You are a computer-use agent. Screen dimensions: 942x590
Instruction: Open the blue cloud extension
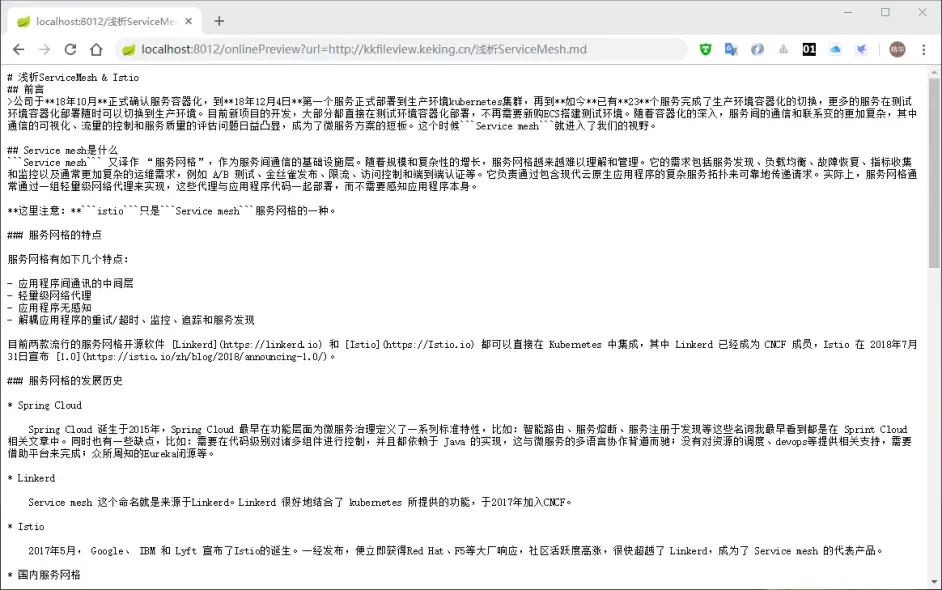[834, 48]
